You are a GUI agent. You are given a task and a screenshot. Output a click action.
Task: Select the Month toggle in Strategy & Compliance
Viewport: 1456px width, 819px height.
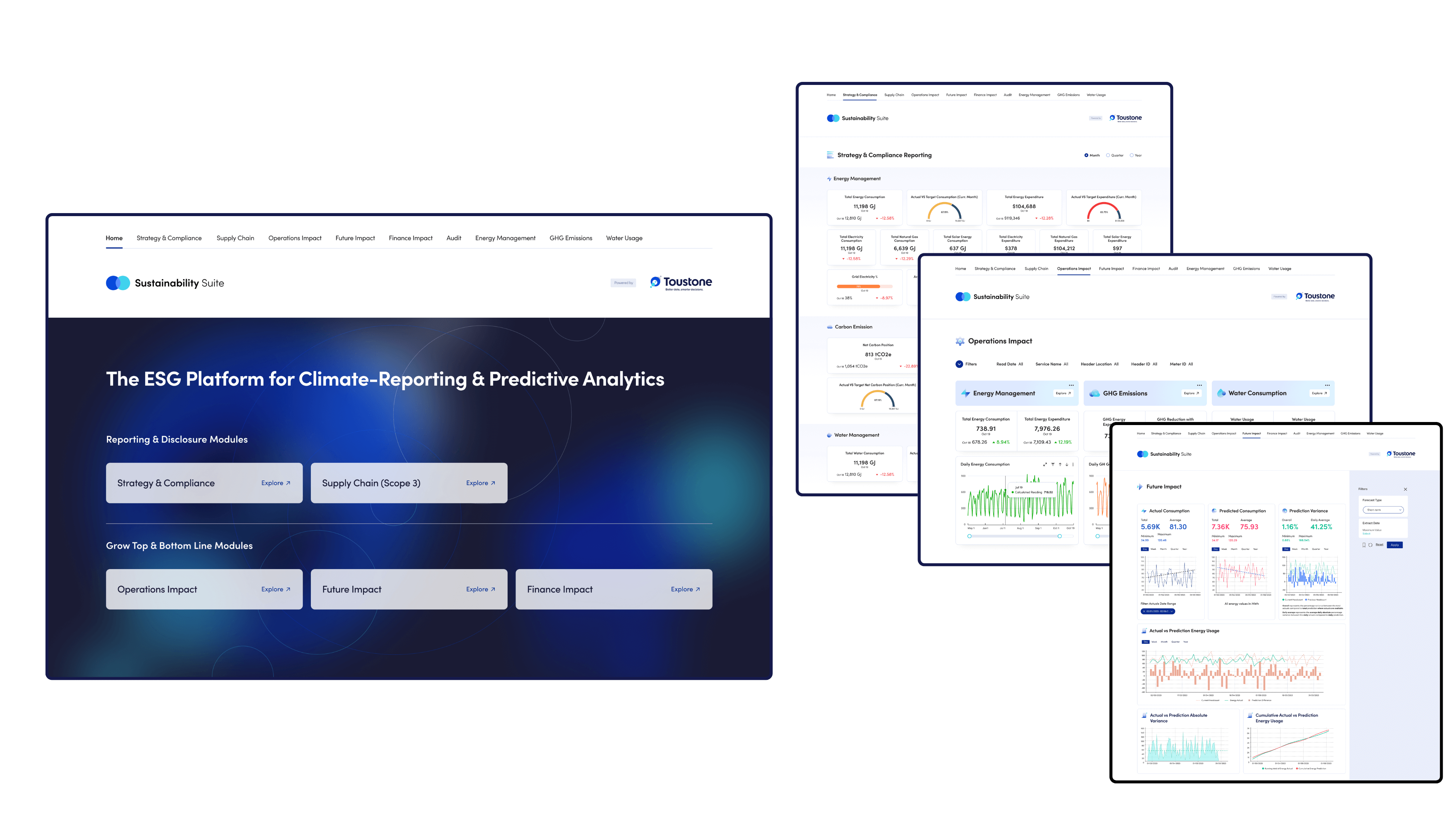point(1086,155)
